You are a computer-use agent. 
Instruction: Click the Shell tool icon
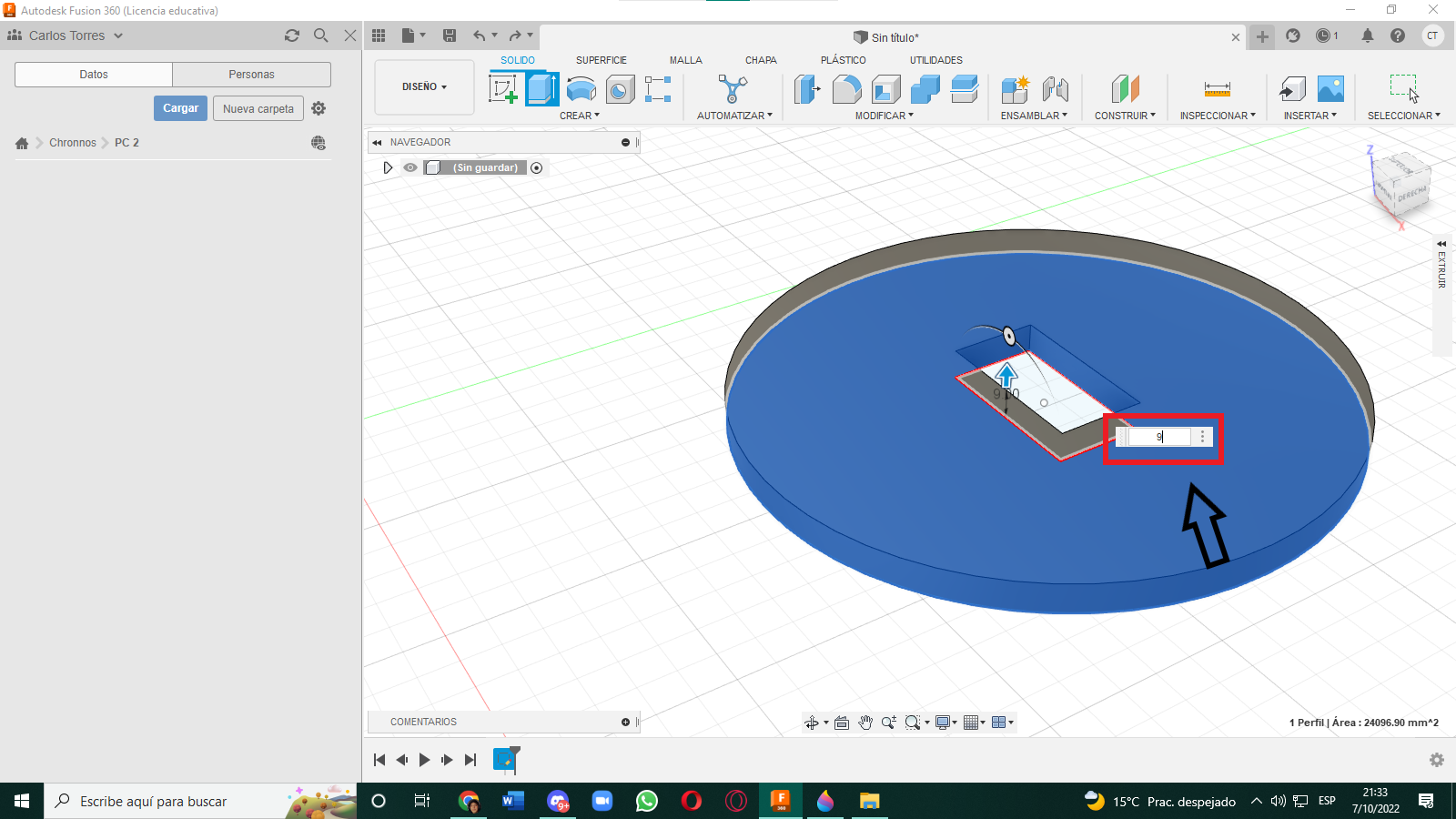[x=885, y=89]
